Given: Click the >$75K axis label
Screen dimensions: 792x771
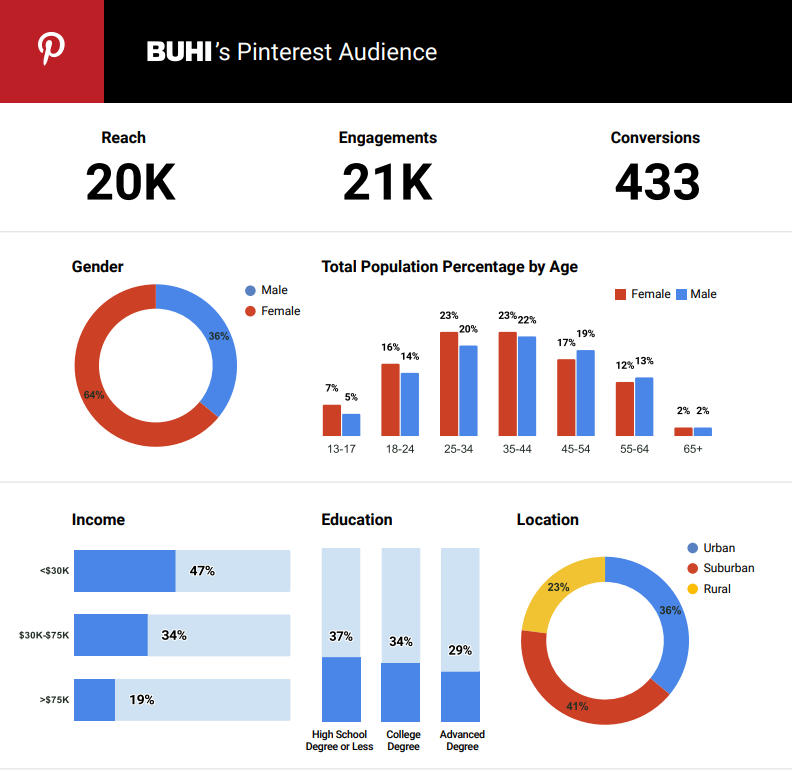Looking at the screenshot, I should click(x=55, y=700).
